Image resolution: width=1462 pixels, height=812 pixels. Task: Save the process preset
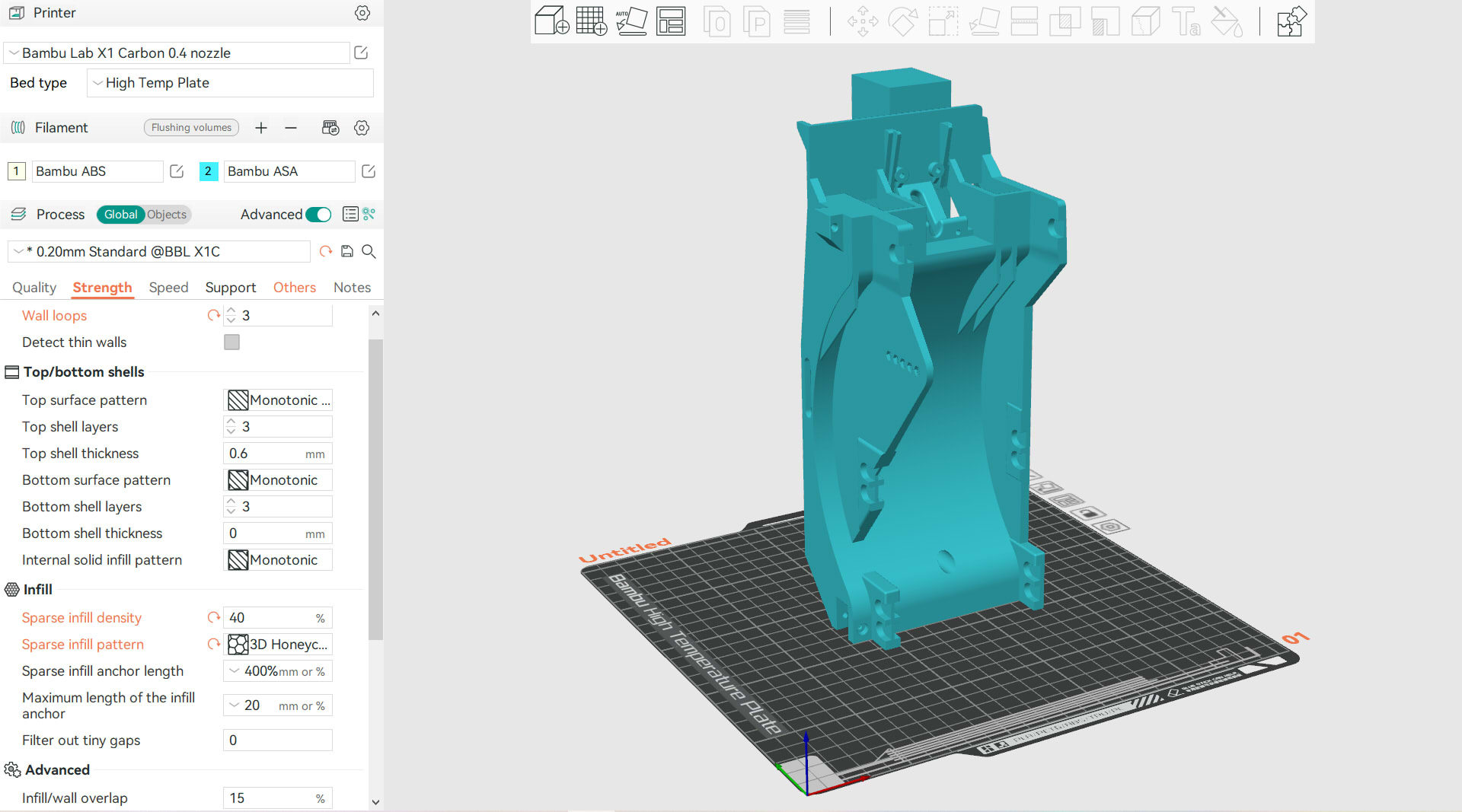[347, 251]
